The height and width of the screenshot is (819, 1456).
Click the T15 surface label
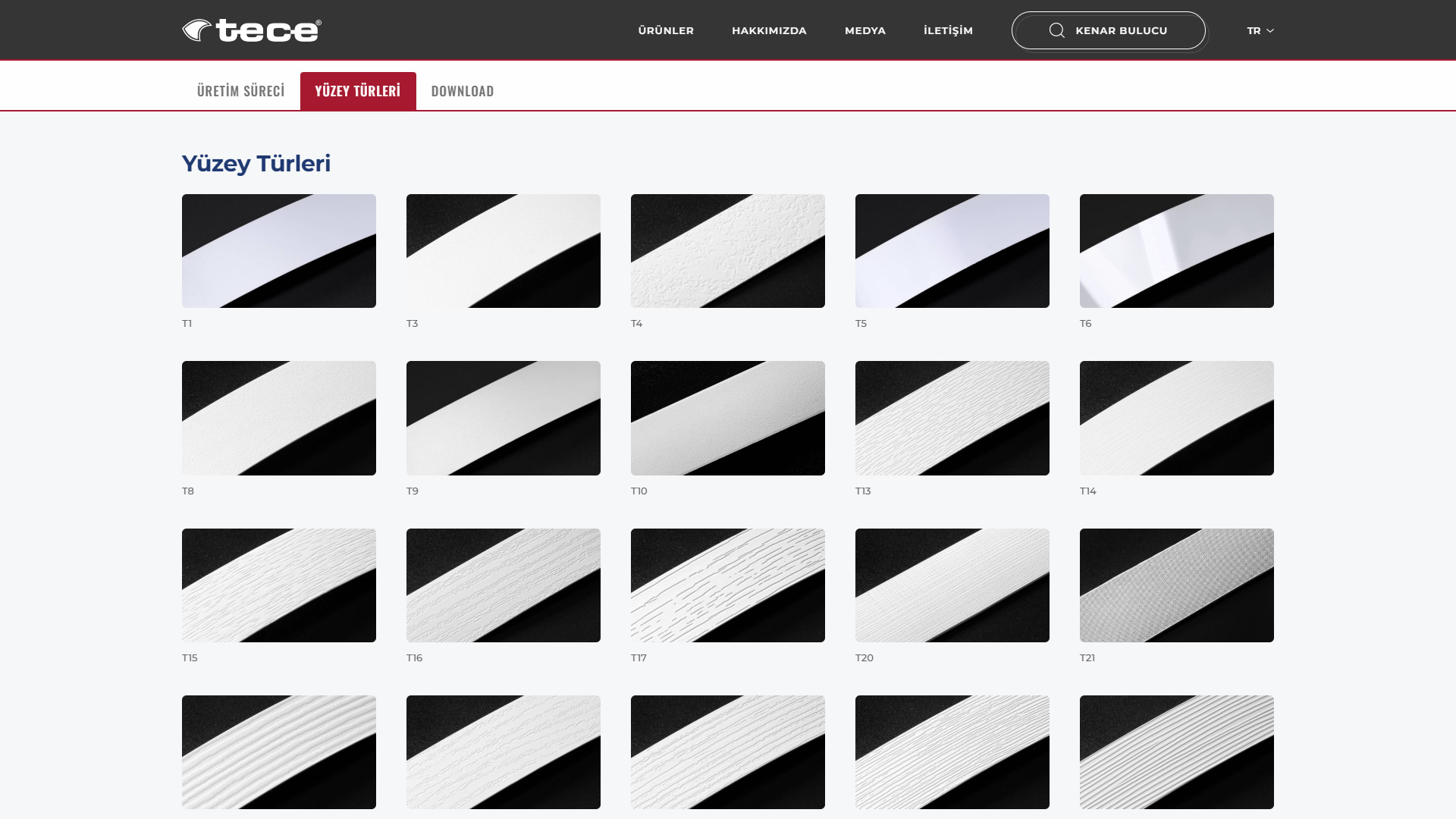[190, 657]
